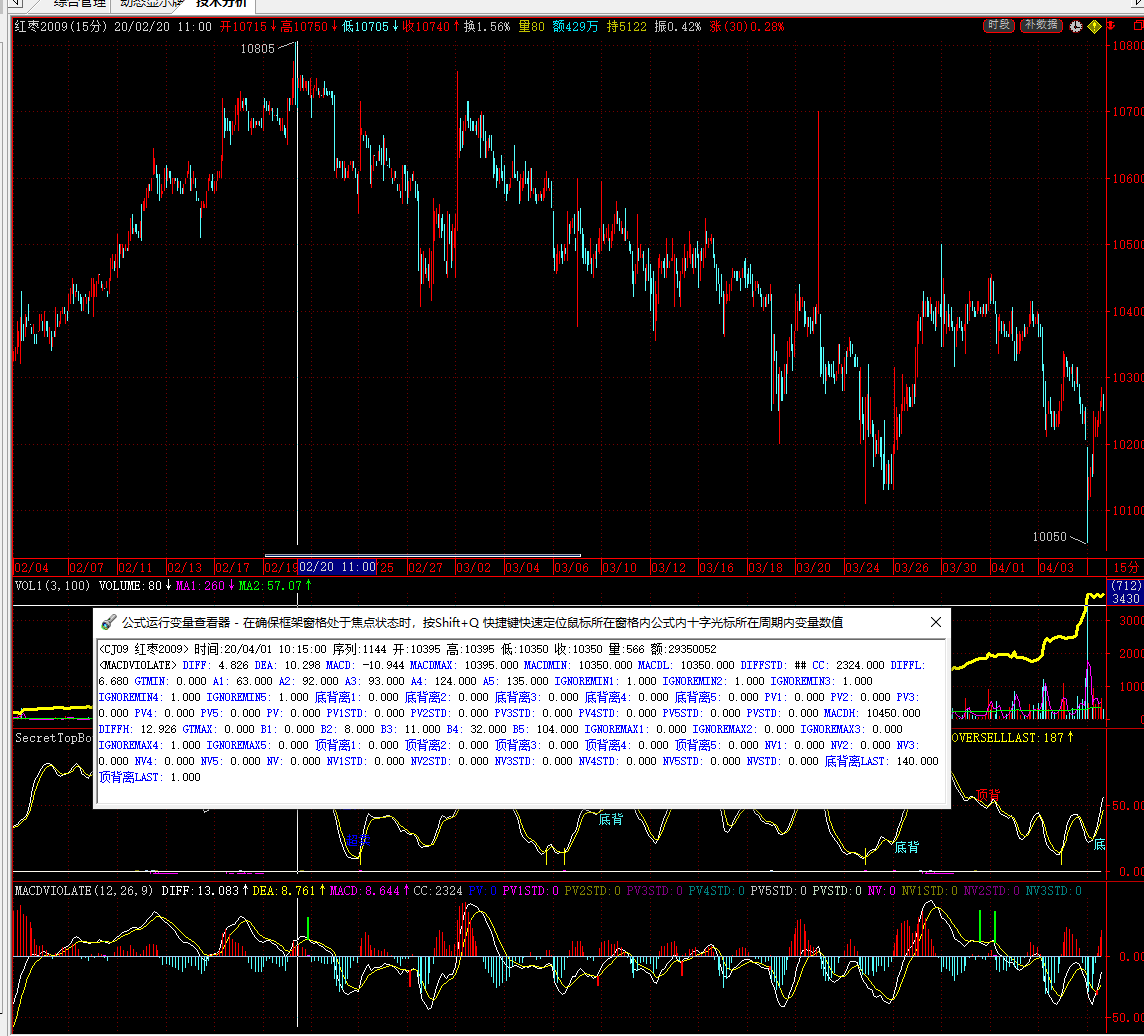The image size is (1144, 1036).
Task: Click the red overlapping-windows restore icon
Action: tap(1137, 26)
